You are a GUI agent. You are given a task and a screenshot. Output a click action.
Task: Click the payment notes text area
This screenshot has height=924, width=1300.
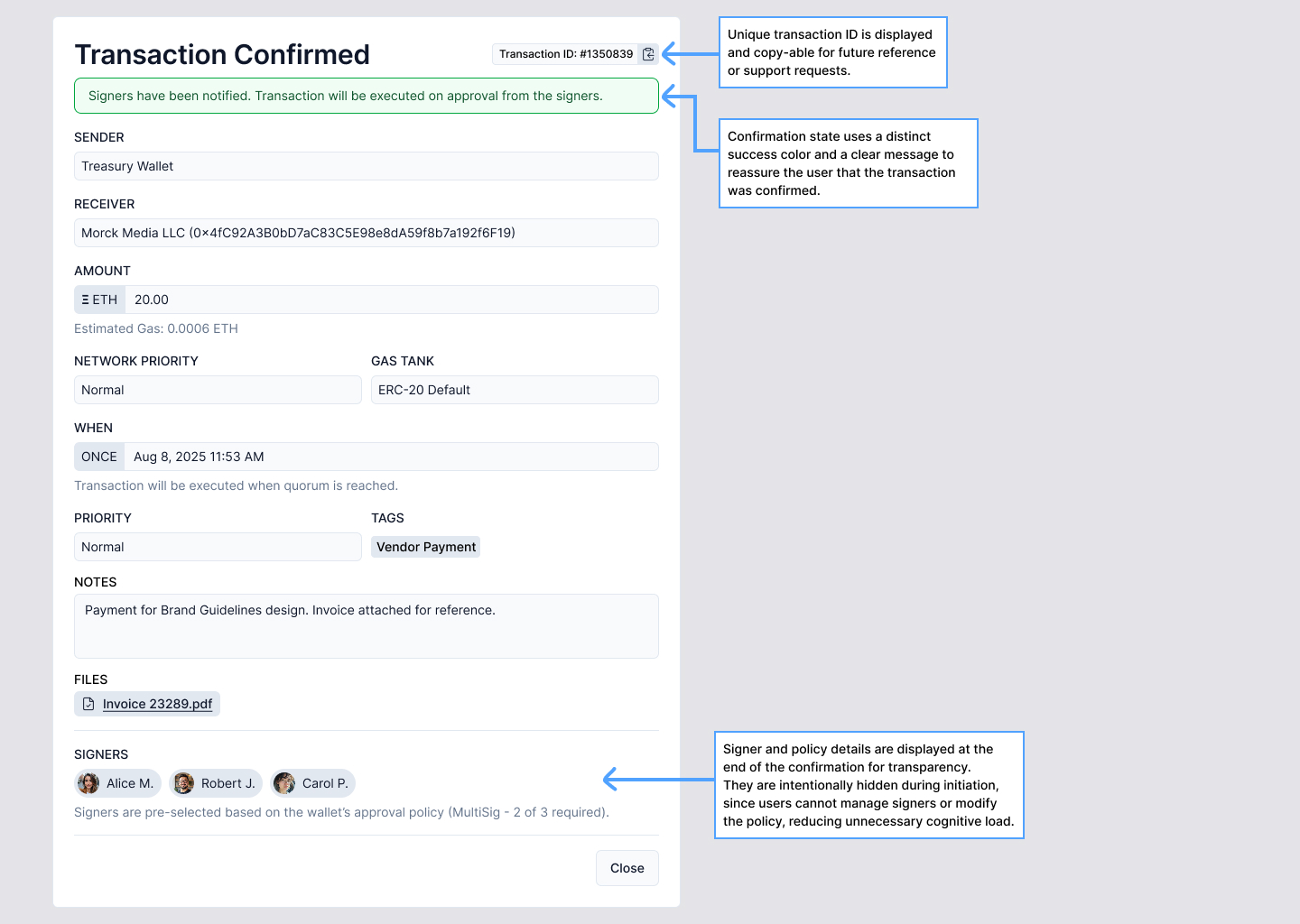click(x=366, y=626)
